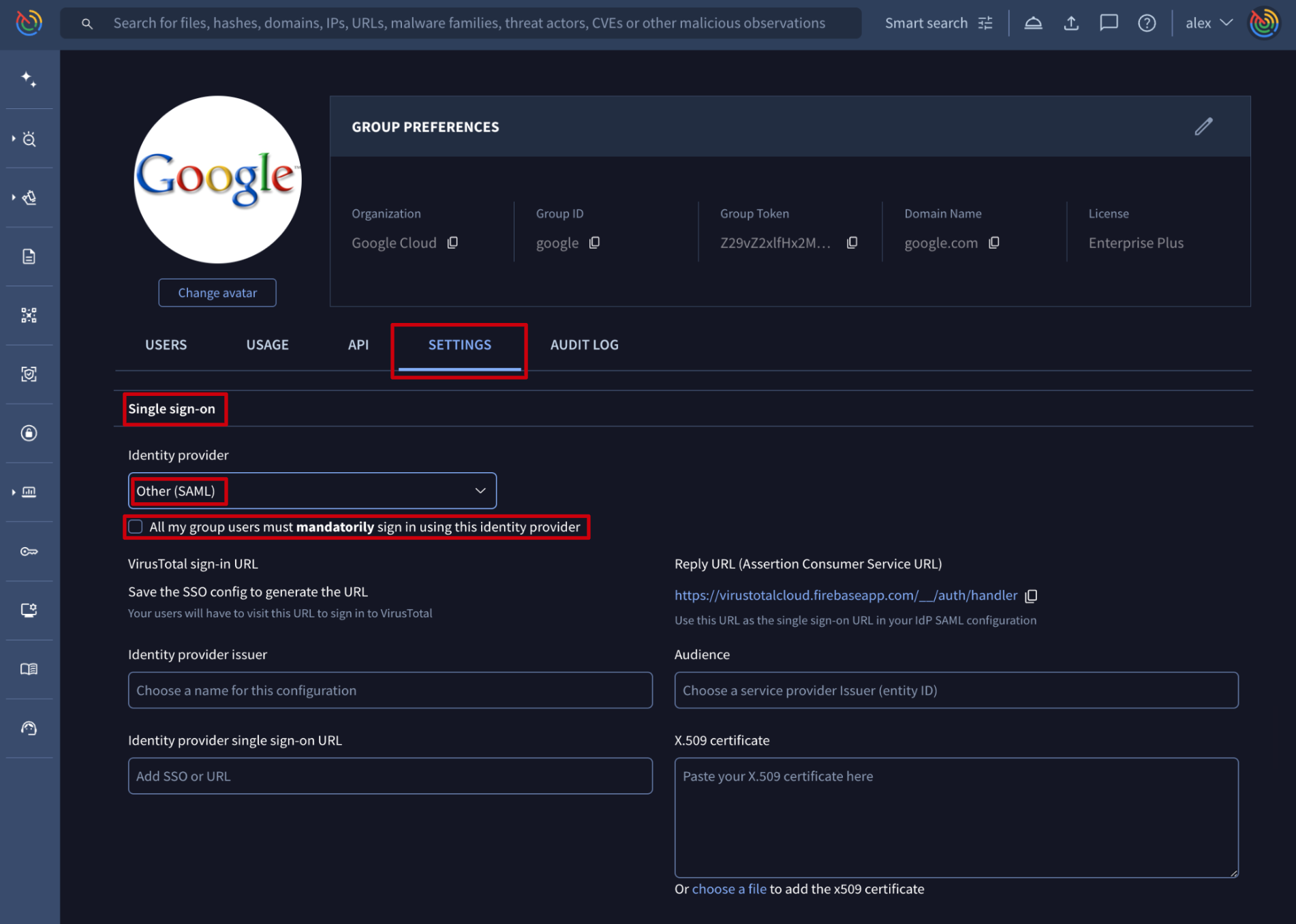Click the Enterprise Plus license value
The height and width of the screenshot is (924, 1296).
[x=1136, y=243]
